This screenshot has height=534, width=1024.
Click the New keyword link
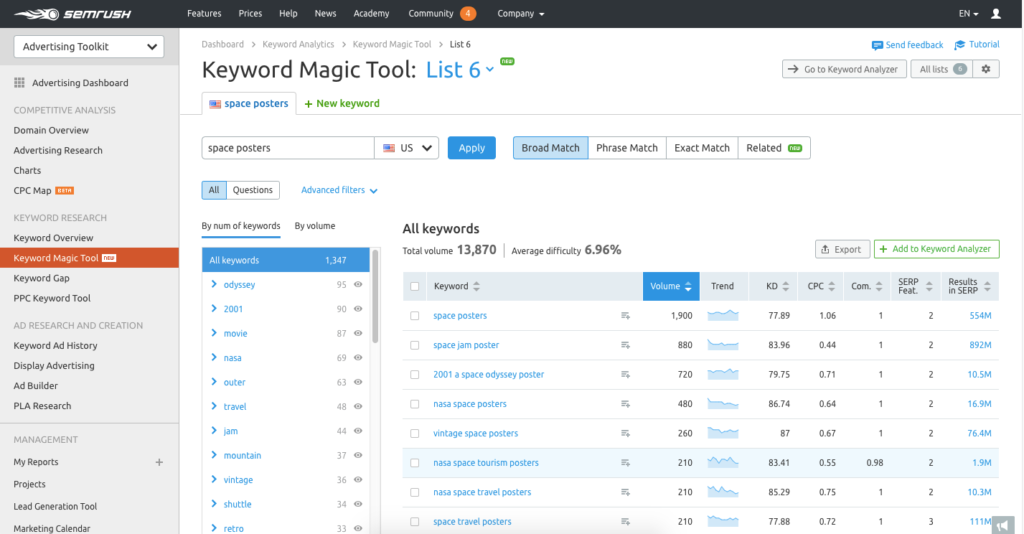pyautogui.click(x=342, y=103)
